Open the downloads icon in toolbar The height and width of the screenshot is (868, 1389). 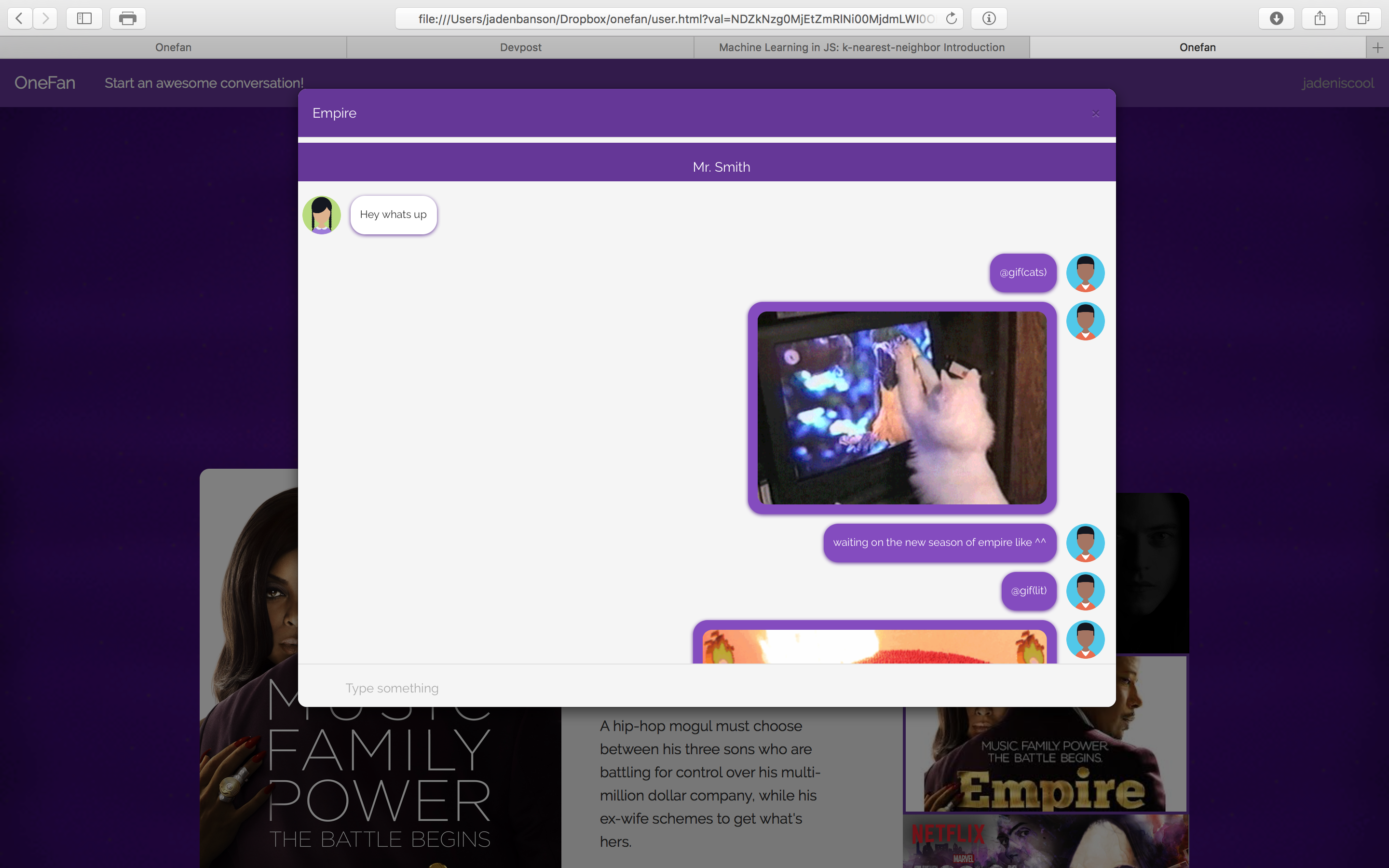(1276, 18)
